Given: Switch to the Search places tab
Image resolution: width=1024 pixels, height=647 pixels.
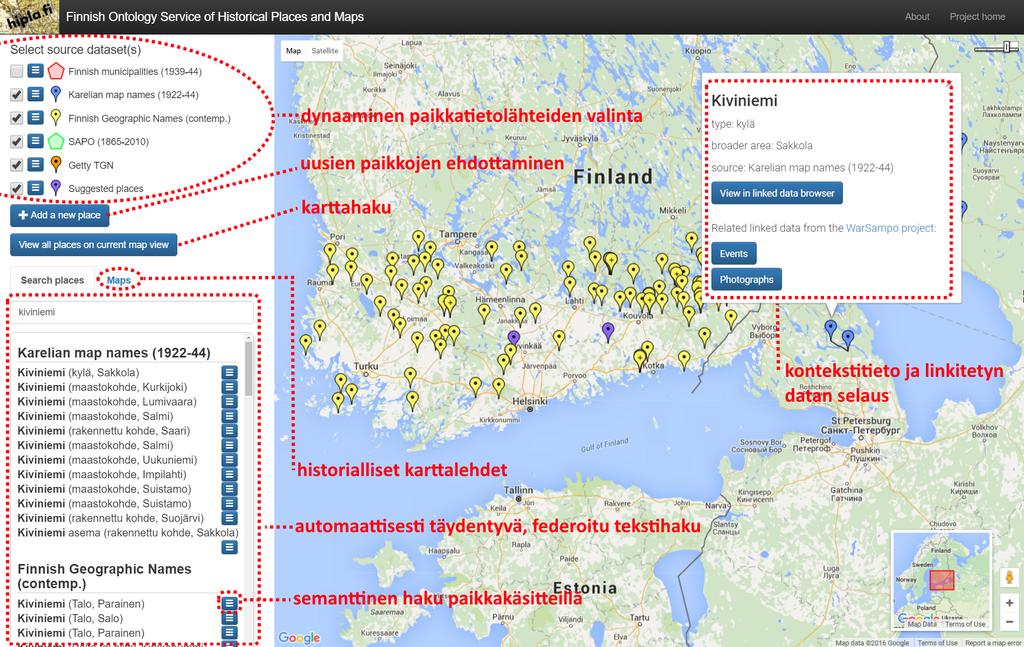Looking at the screenshot, I should click(x=52, y=280).
